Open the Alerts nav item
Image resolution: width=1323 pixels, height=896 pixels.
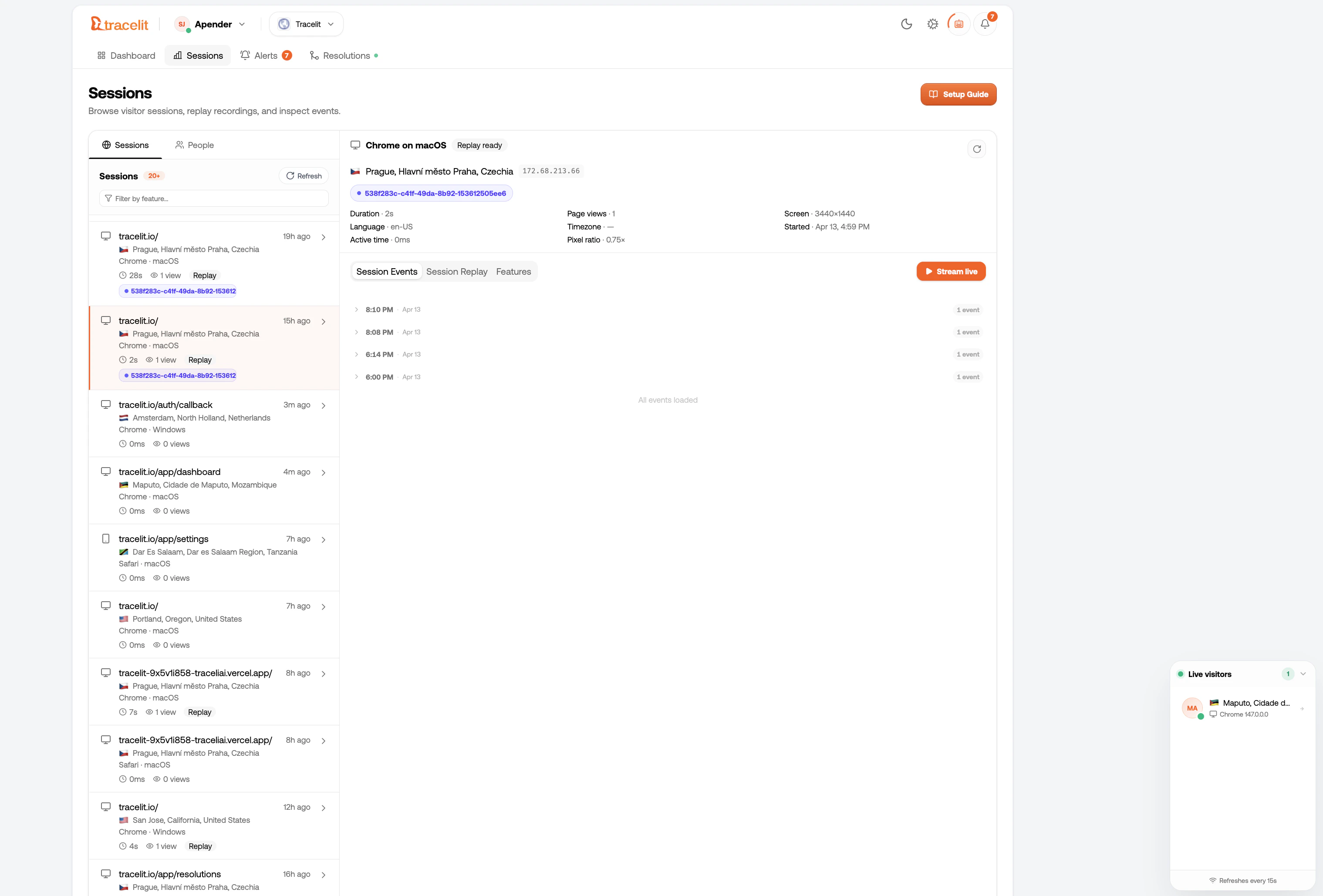coord(266,55)
